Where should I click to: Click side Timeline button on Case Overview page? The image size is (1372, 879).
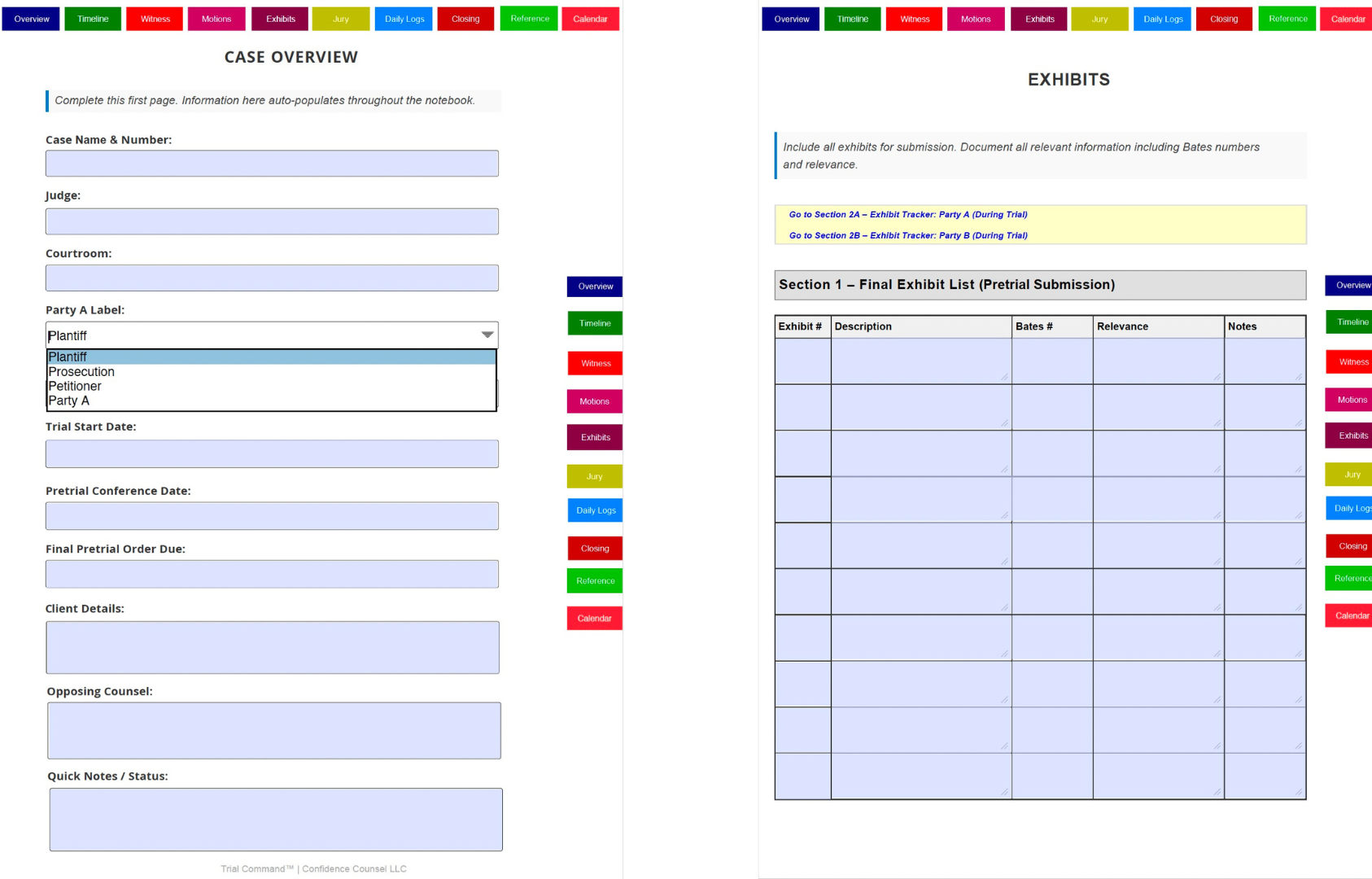point(595,323)
